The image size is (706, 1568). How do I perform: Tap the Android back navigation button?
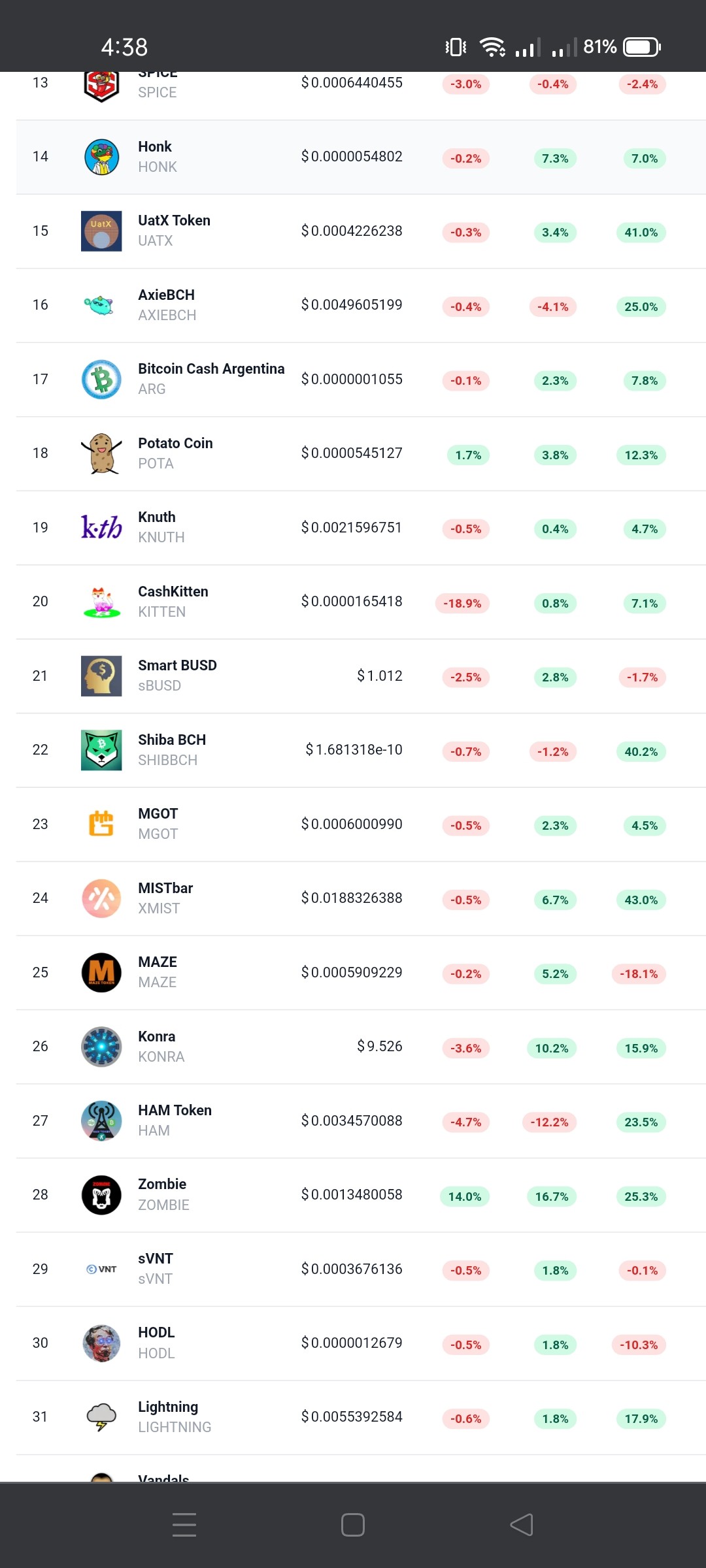pos(522,1525)
